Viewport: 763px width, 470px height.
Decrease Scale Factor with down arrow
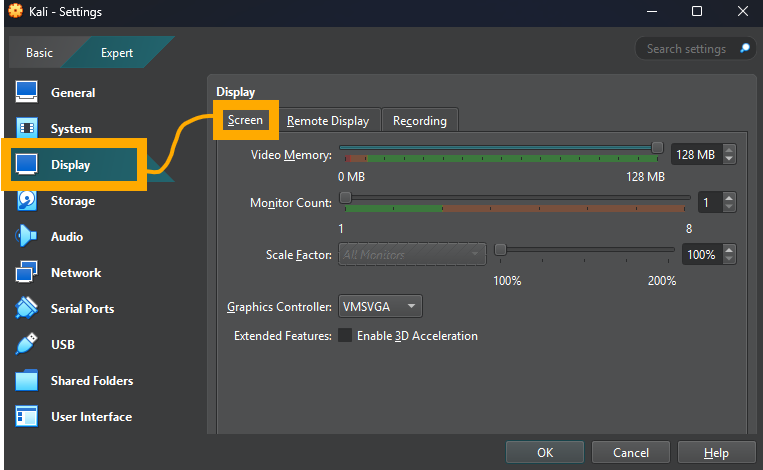728,259
